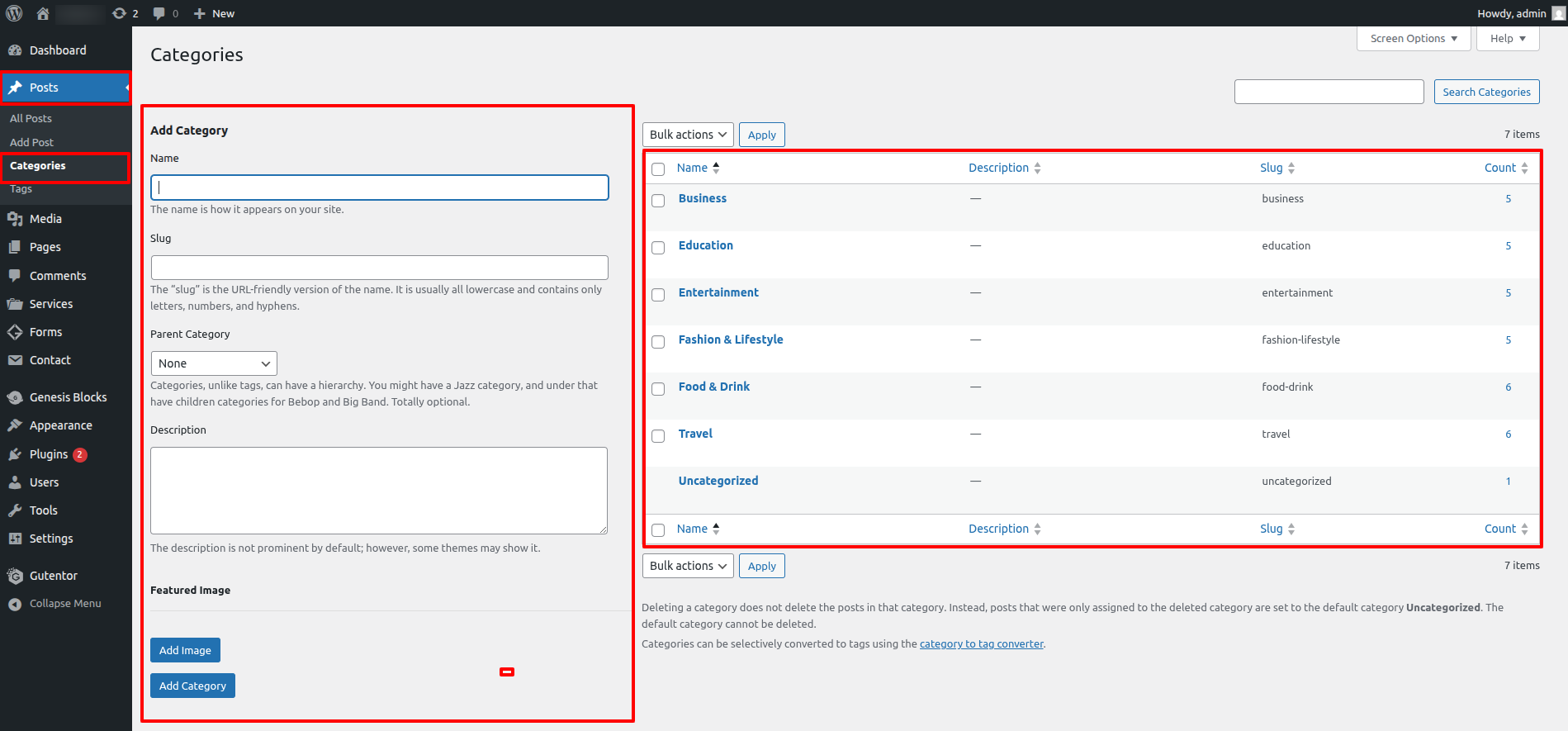Open the Genesis Blocks sidebar icon
Image resolution: width=1568 pixels, height=731 pixels.
15,397
